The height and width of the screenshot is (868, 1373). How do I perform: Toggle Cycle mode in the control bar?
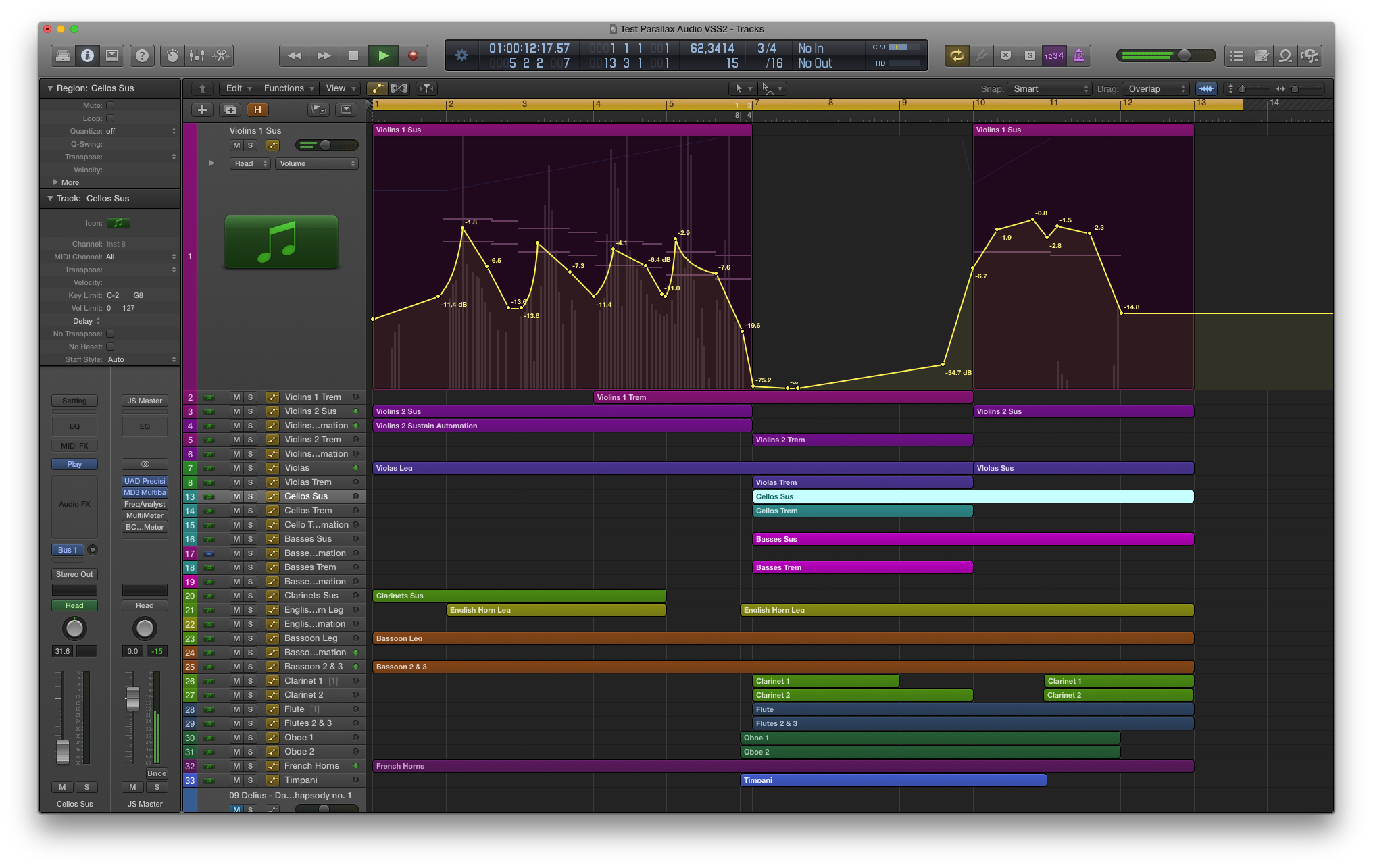pyautogui.click(x=957, y=55)
